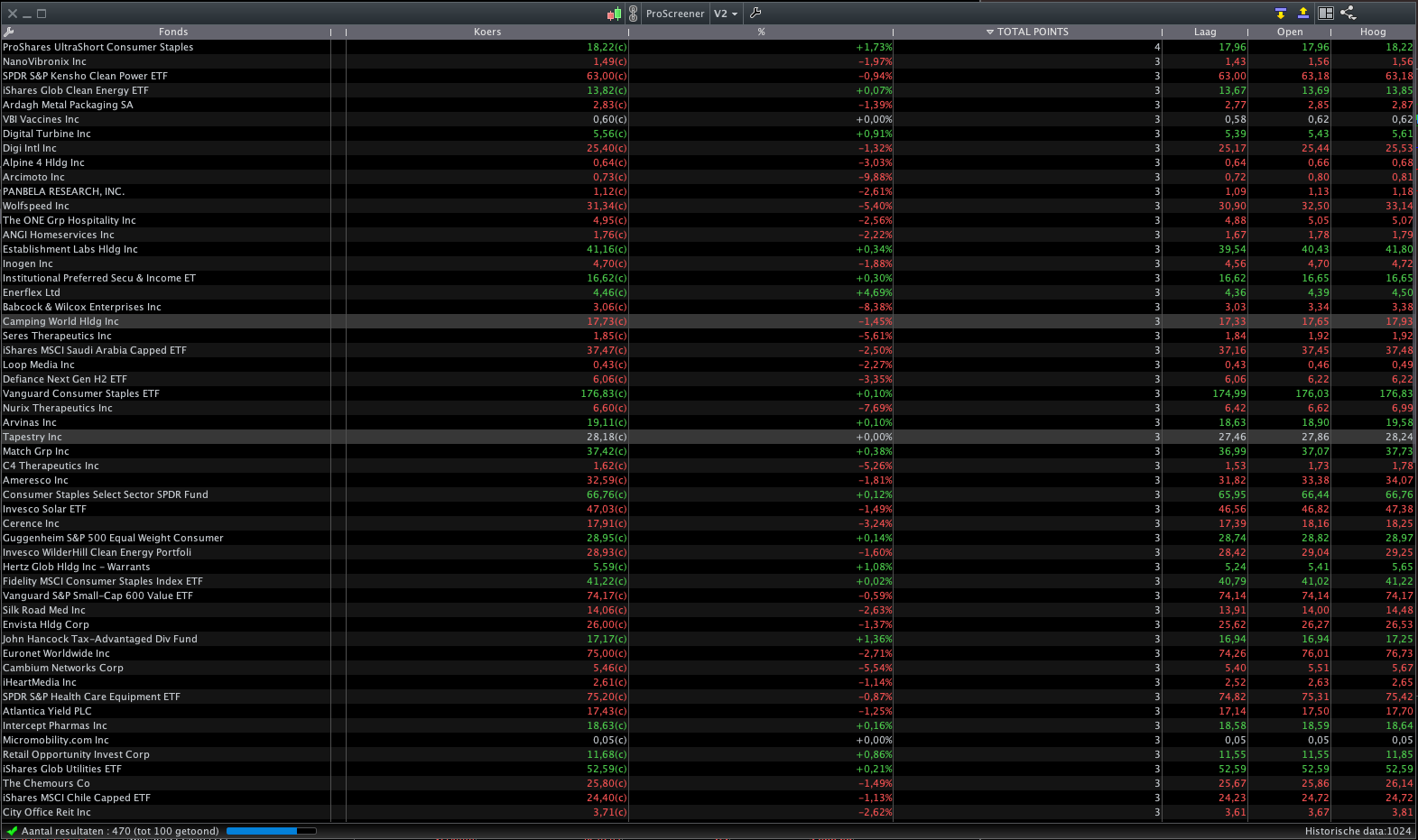
Task: Select PANBELA RESEARCH, INC. row
Action: click(x=709, y=191)
